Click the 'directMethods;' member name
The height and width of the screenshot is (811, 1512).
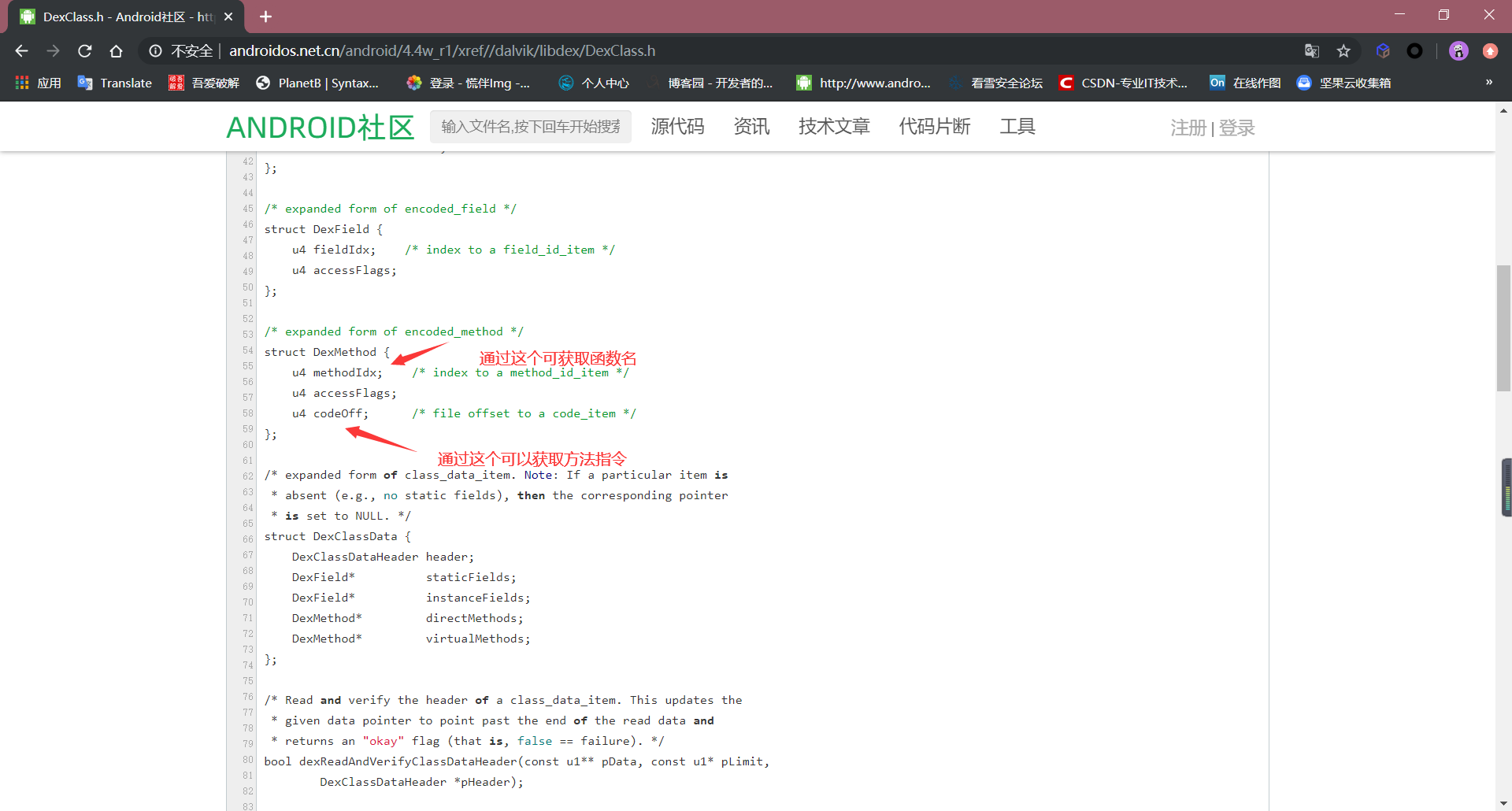point(475,618)
